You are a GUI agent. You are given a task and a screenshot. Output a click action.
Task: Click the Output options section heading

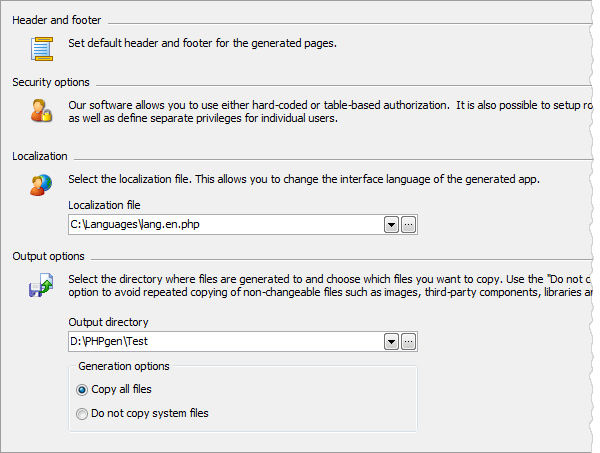point(48,256)
